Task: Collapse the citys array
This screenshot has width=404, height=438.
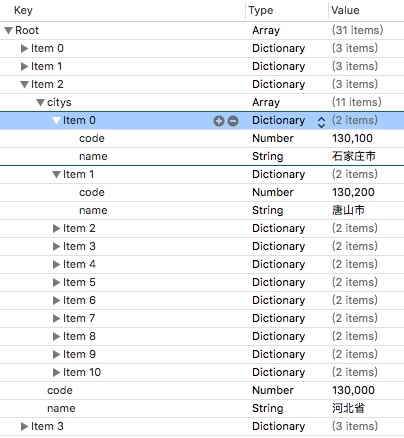Action: point(40,103)
